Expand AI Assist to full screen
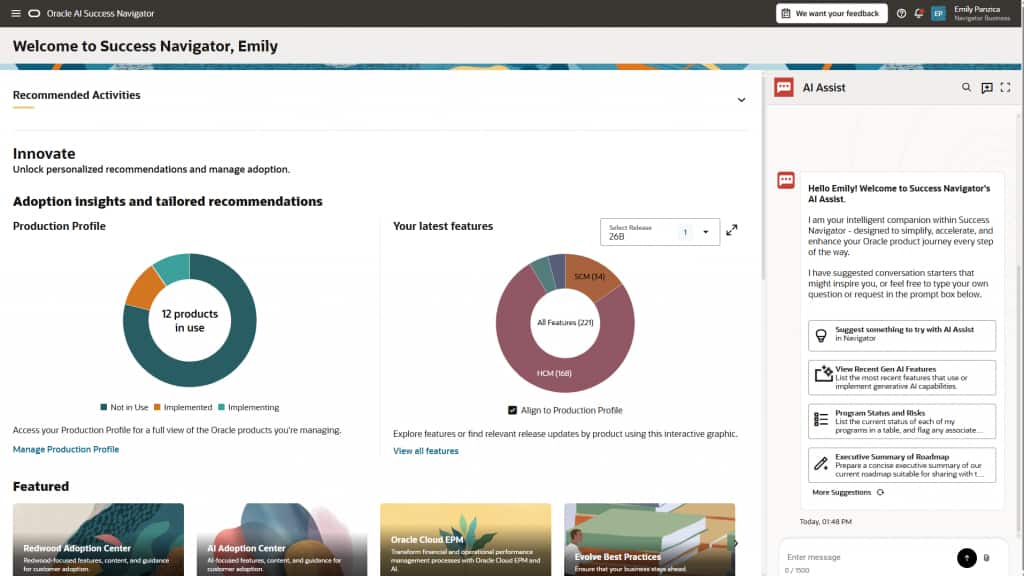 pyautogui.click(x=1005, y=87)
